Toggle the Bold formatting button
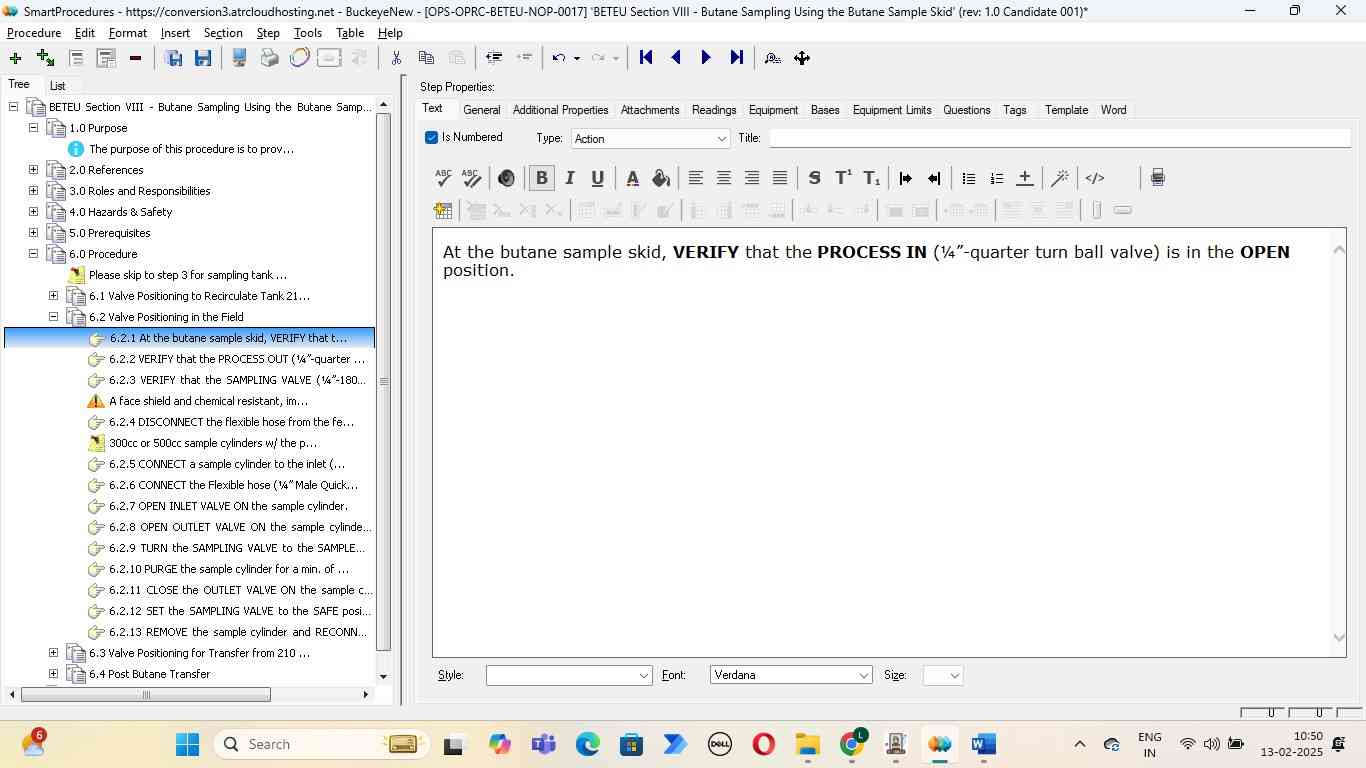The height and width of the screenshot is (768, 1366). pos(541,178)
